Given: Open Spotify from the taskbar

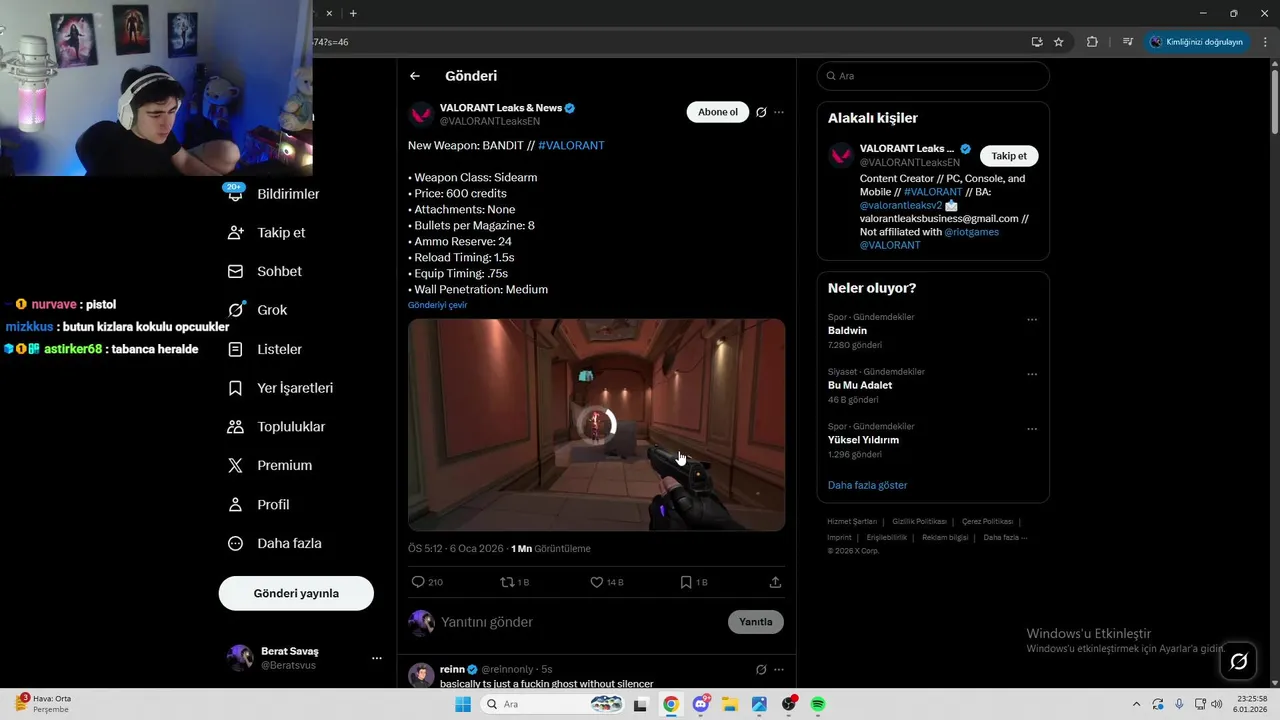Looking at the screenshot, I should (818, 704).
